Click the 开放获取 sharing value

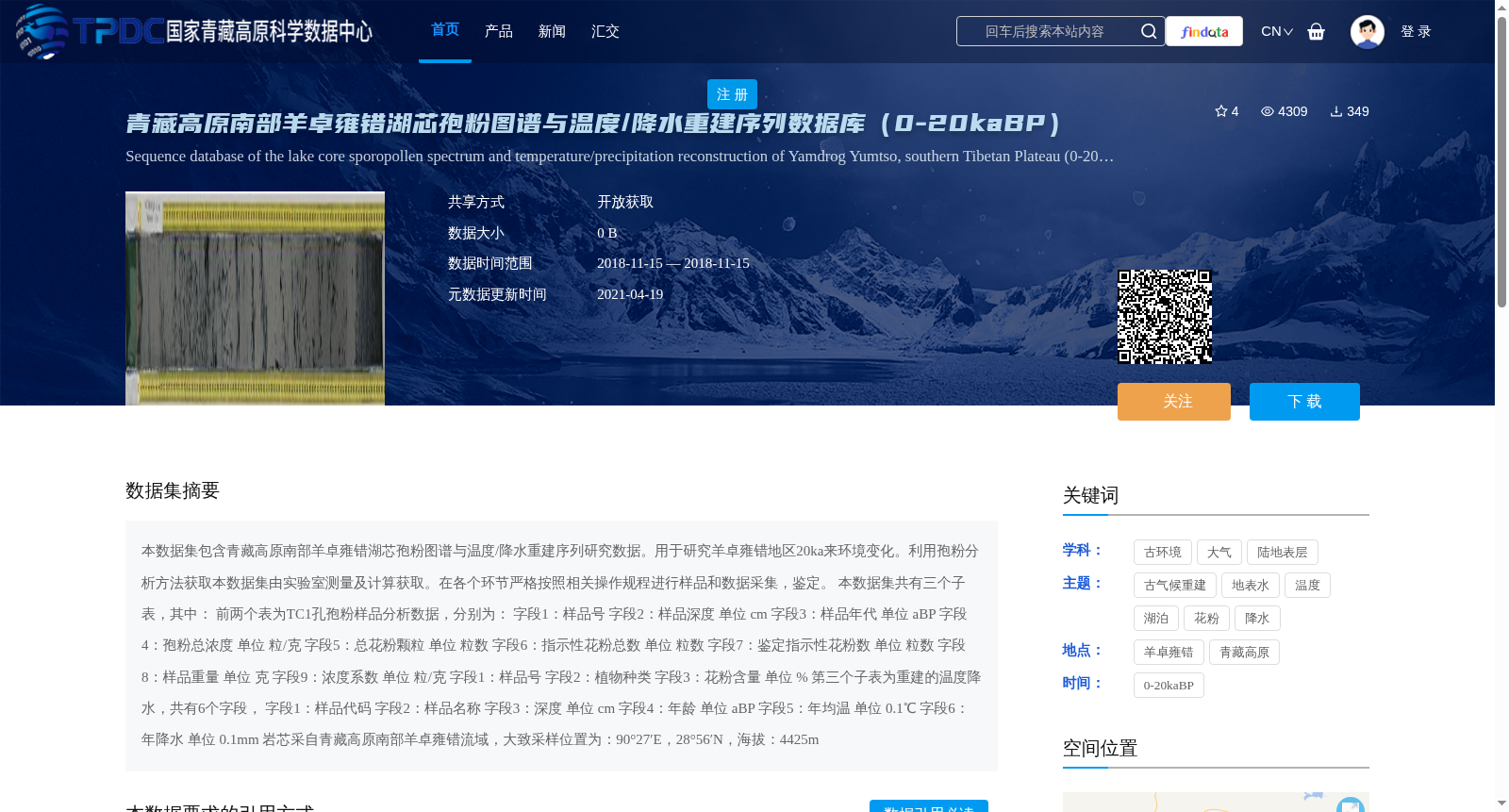pyautogui.click(x=625, y=202)
